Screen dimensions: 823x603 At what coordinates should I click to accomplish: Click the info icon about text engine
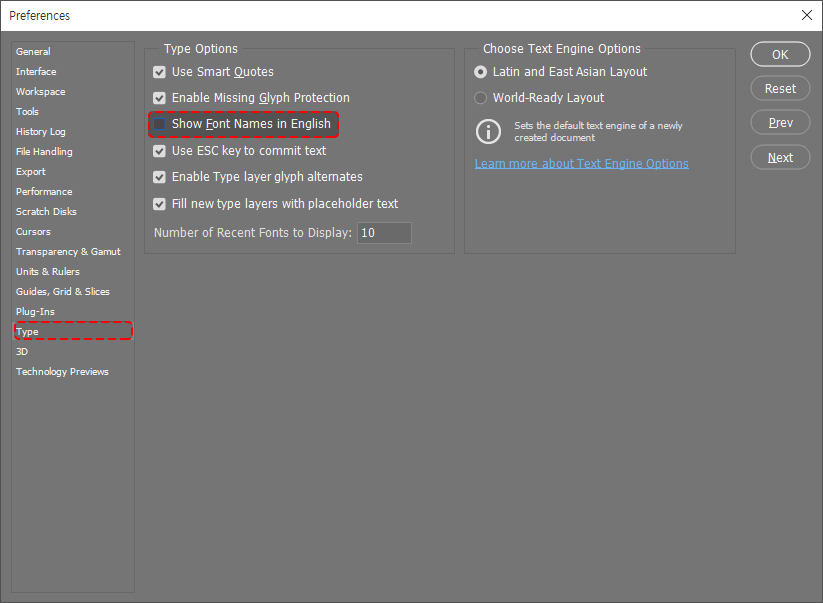click(x=489, y=131)
